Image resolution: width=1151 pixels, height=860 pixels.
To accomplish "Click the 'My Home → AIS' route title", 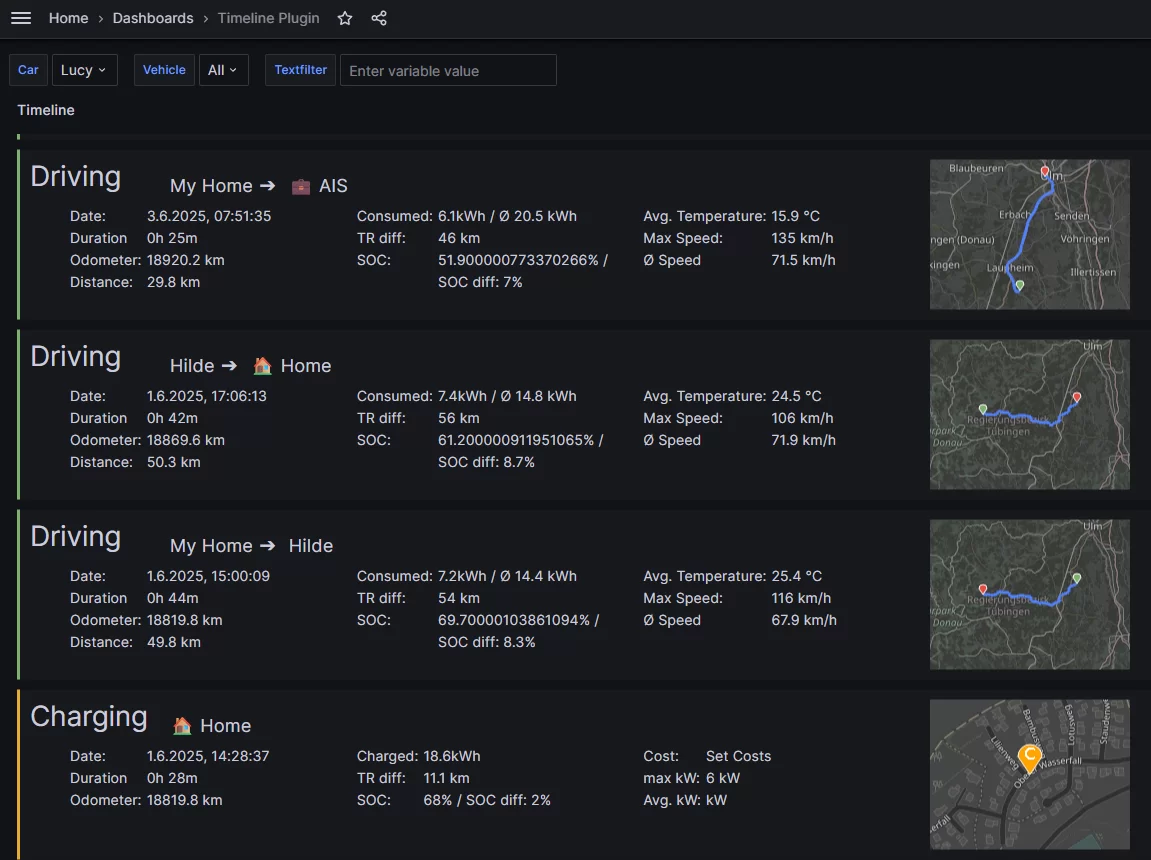I will [258, 186].
